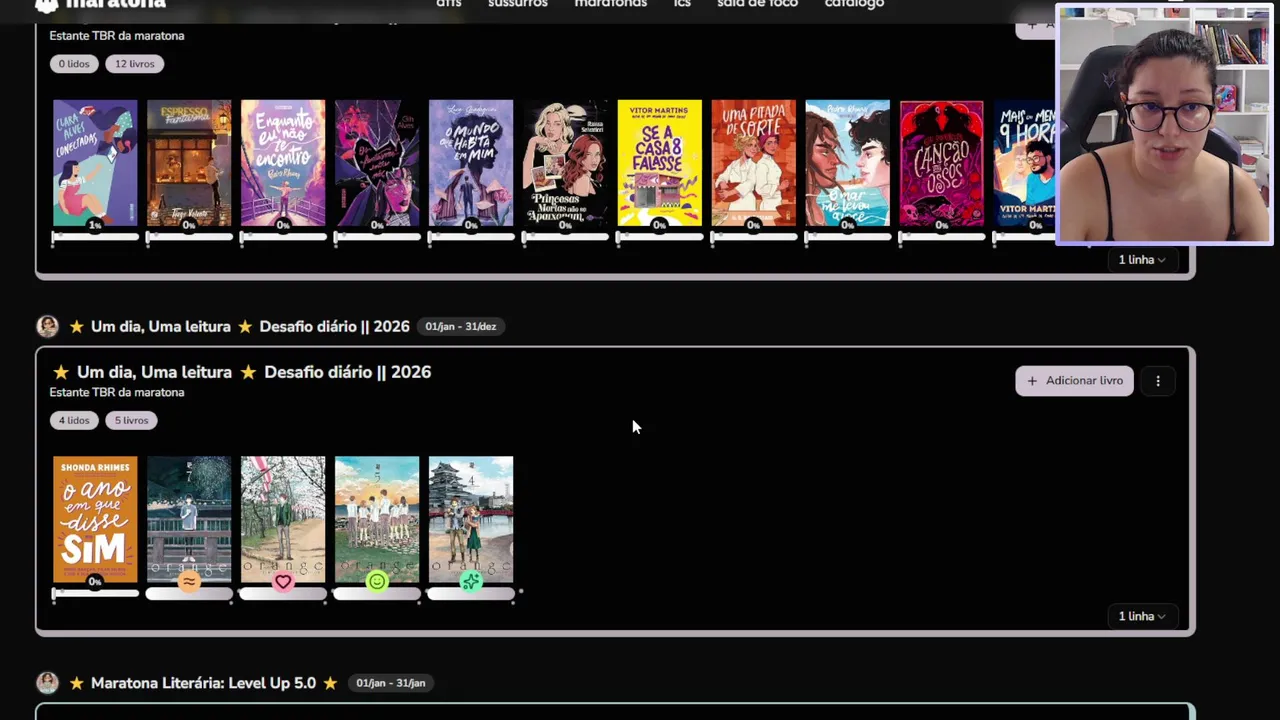Click the green smiley rating icon
1280x720 pixels.
(377, 582)
